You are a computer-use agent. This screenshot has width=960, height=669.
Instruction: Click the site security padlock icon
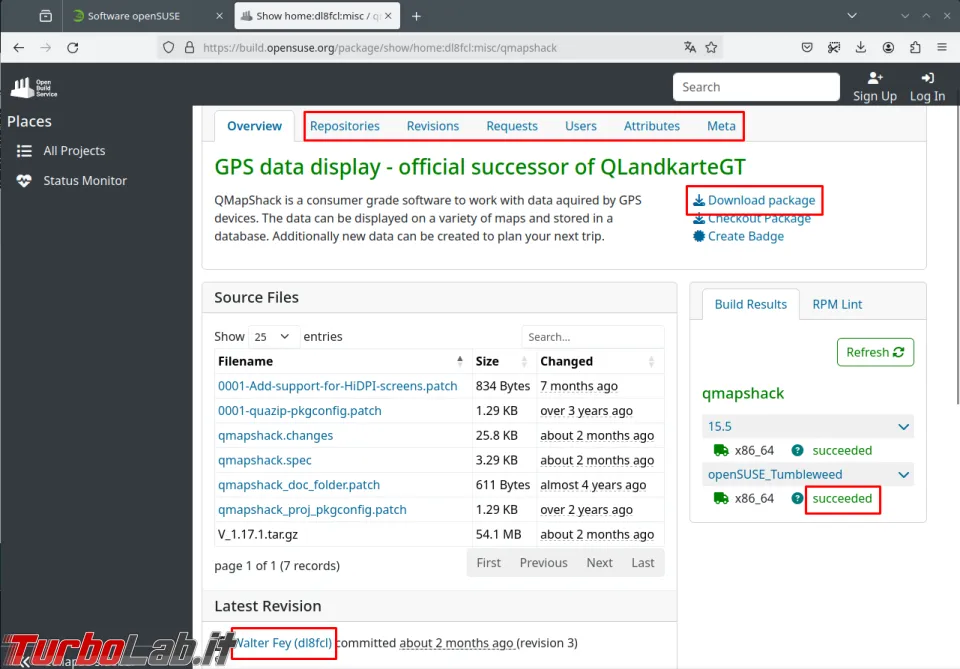tap(190, 48)
